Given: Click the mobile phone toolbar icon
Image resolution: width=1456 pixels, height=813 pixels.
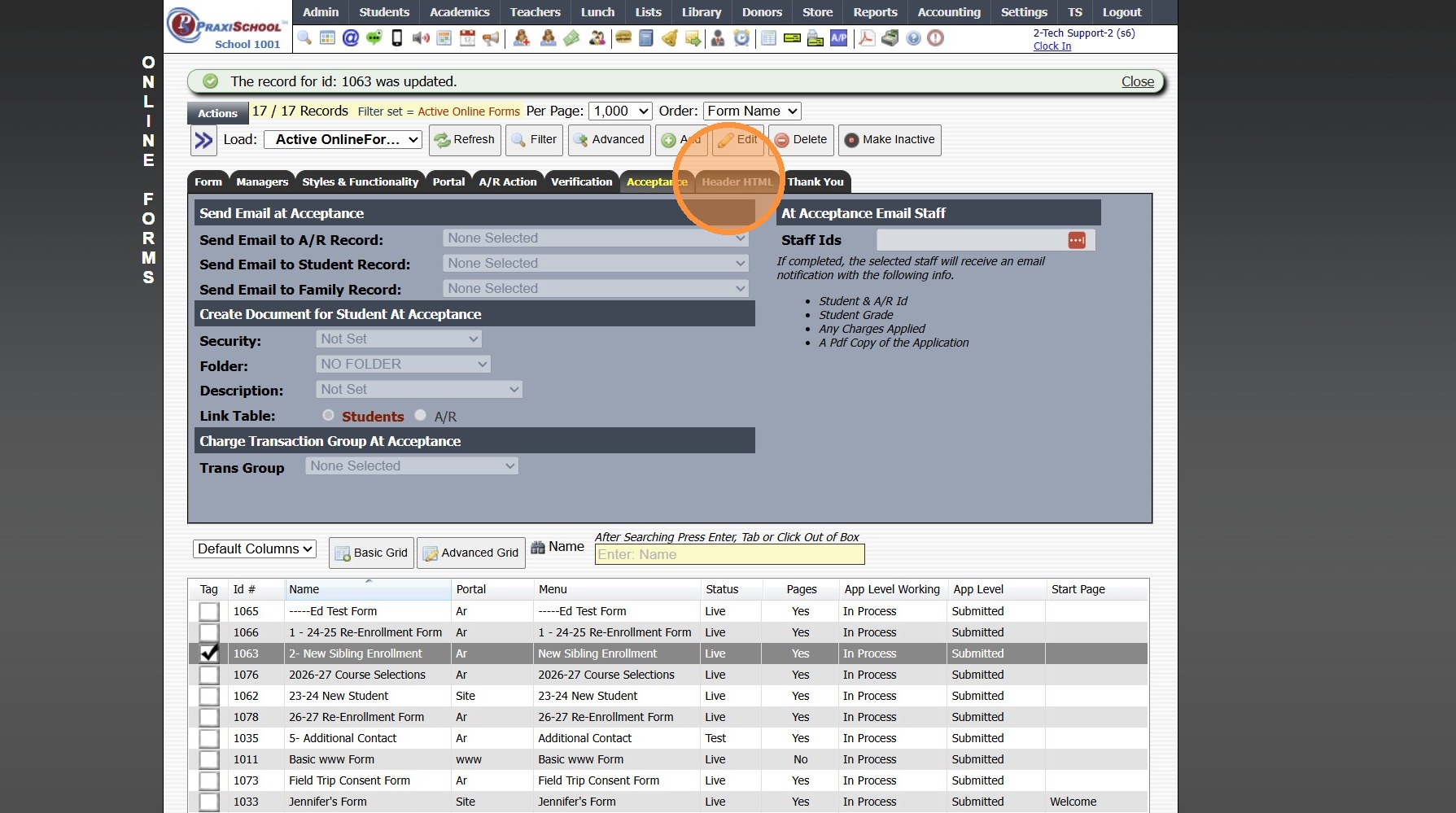Looking at the screenshot, I should coord(397,37).
